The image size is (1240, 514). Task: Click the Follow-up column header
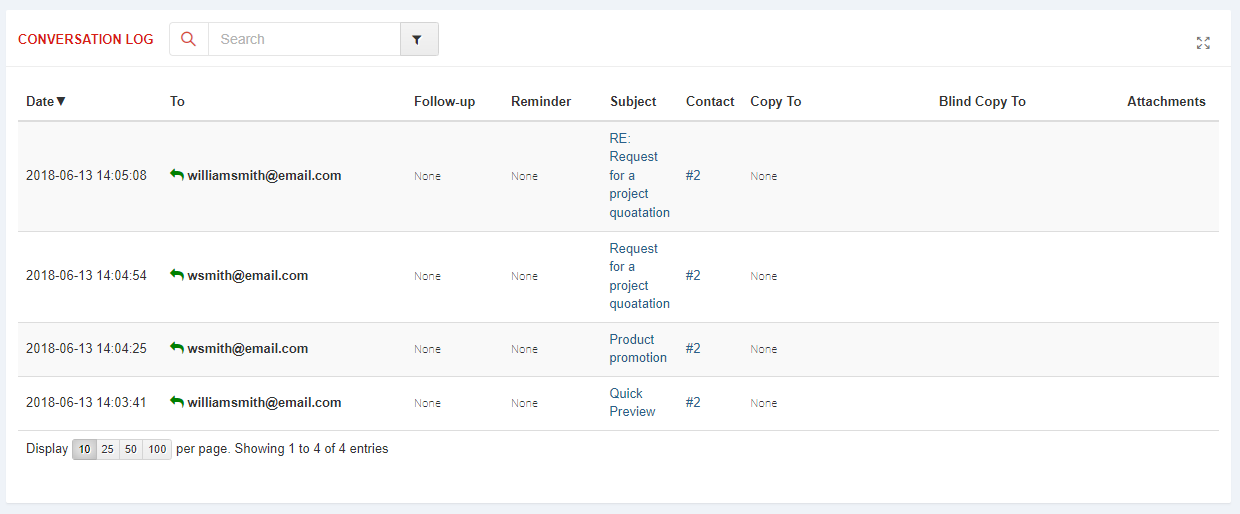pyautogui.click(x=444, y=101)
